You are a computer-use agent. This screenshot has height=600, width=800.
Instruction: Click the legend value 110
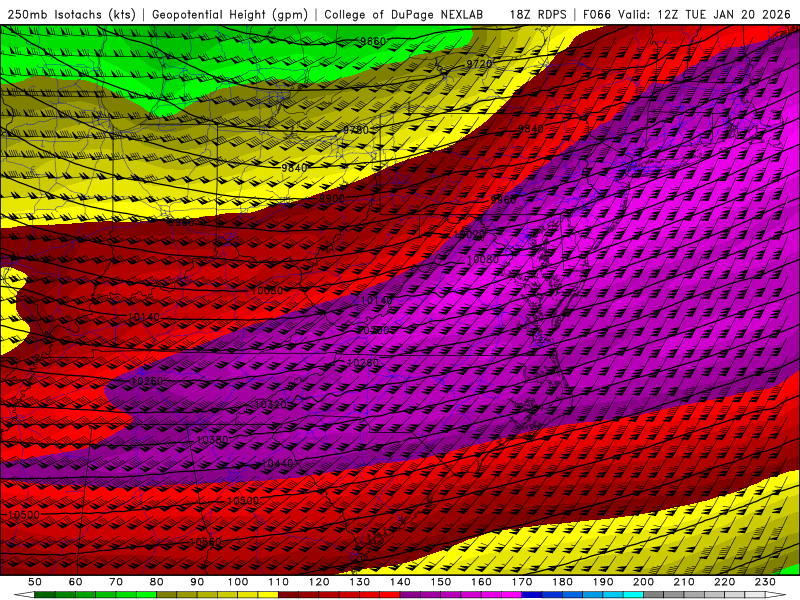pos(279,582)
